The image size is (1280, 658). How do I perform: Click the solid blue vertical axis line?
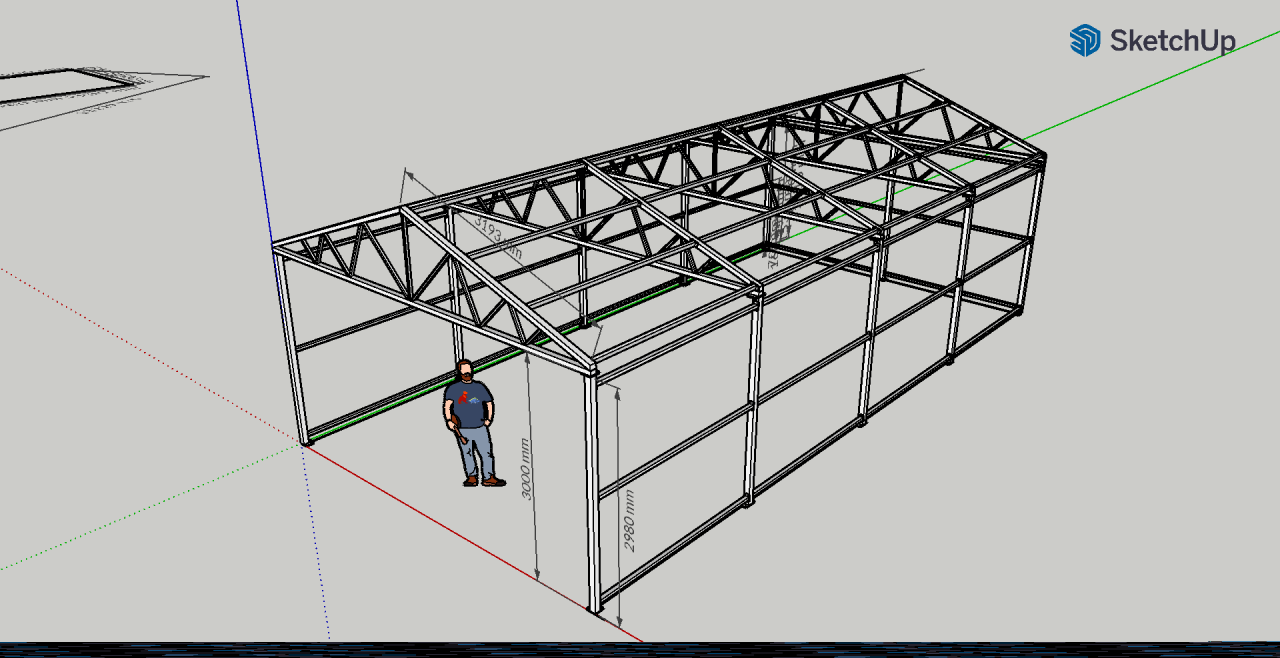pos(254,120)
